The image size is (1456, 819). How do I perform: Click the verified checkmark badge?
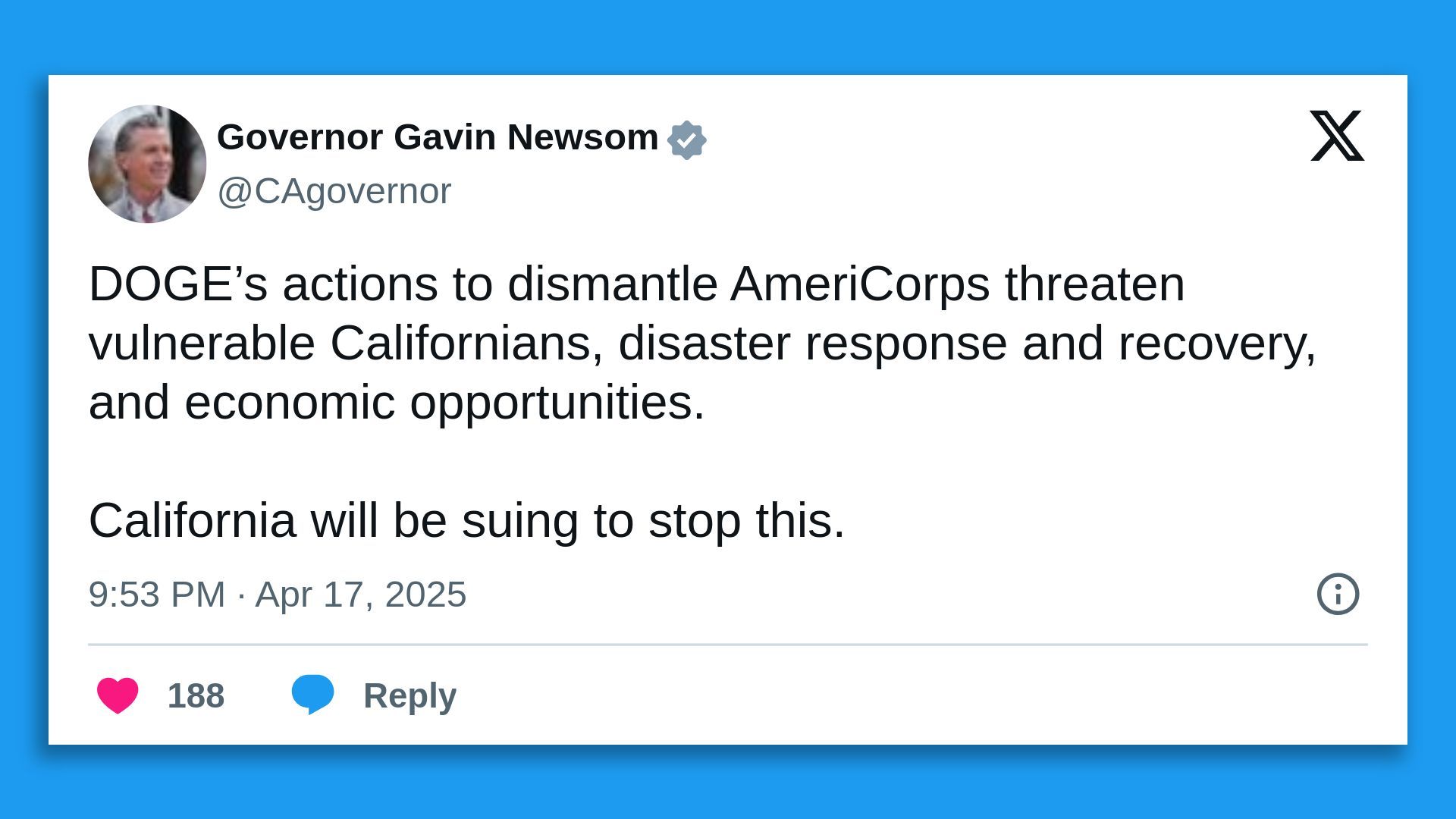coord(686,140)
